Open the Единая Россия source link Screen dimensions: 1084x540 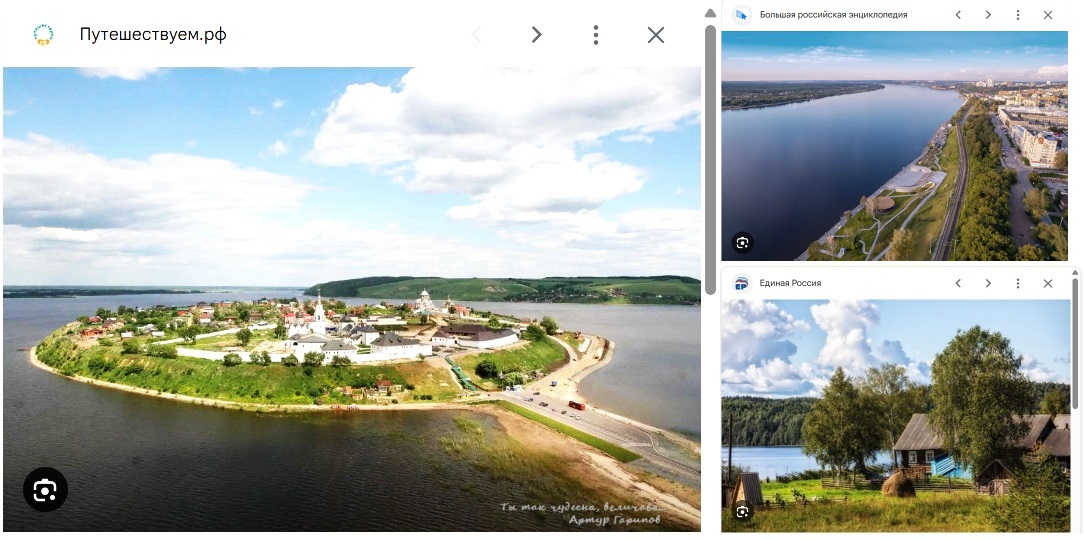click(x=790, y=283)
